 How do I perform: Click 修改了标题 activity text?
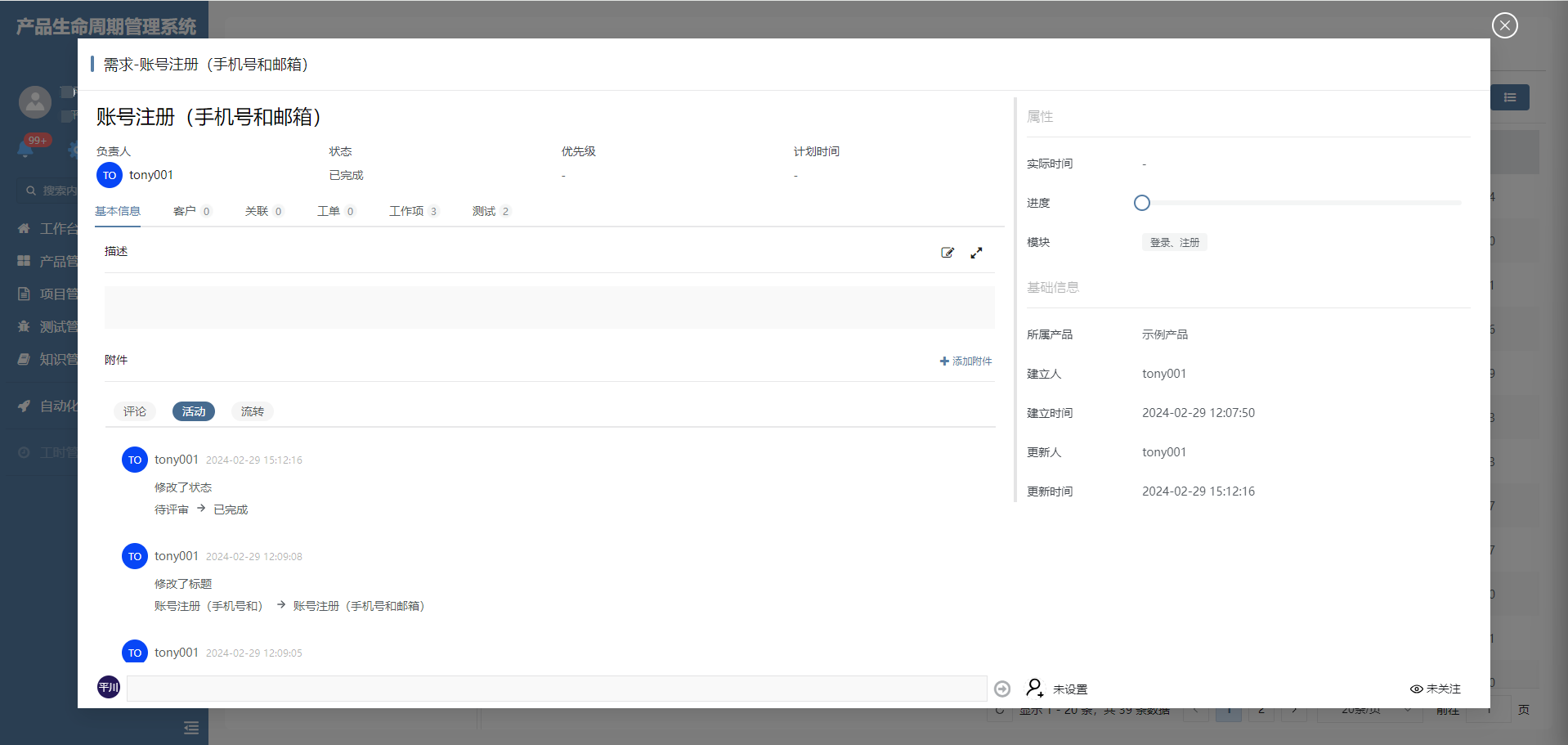click(x=183, y=584)
